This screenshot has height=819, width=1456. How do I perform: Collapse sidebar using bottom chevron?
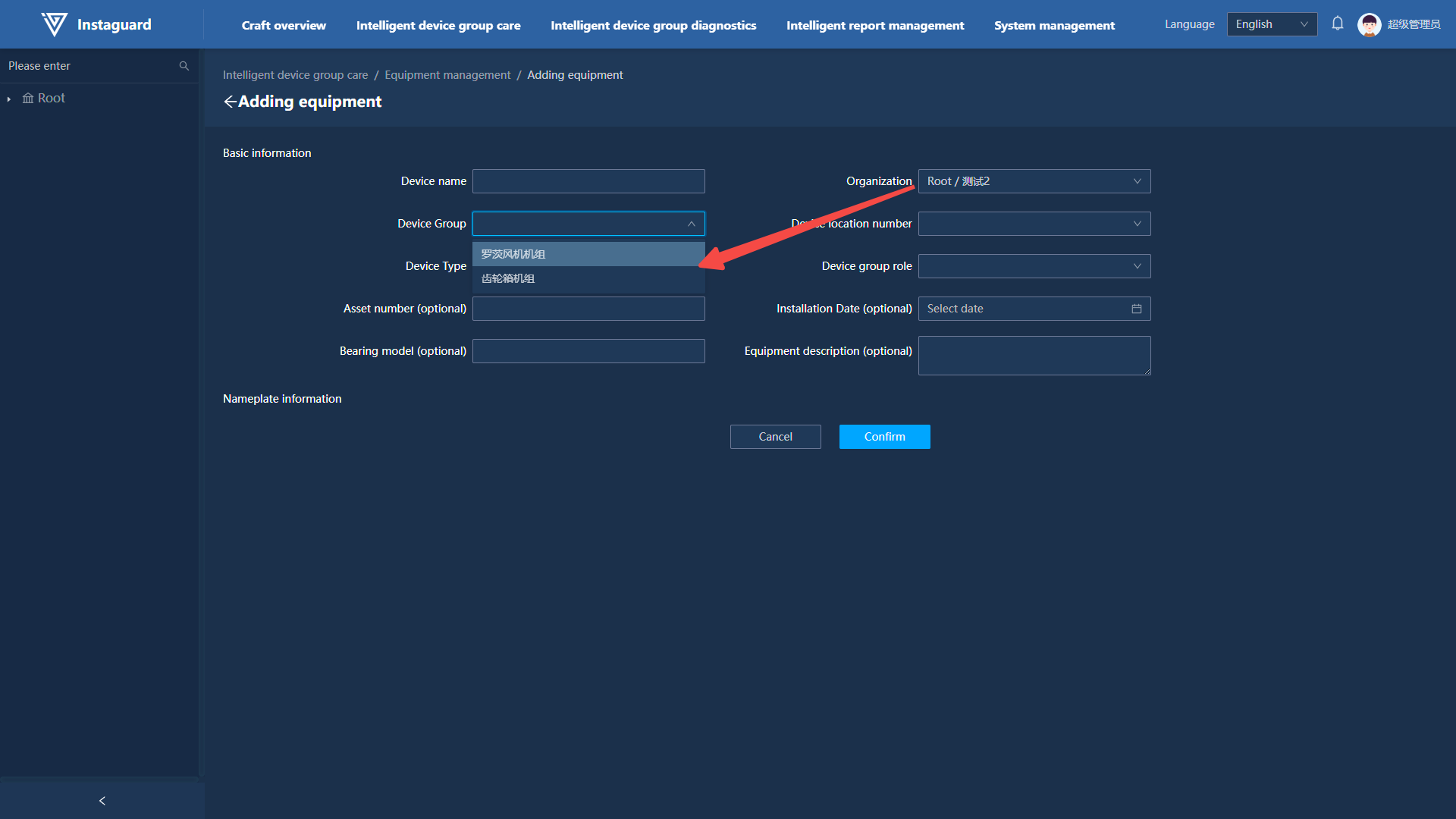coord(102,801)
